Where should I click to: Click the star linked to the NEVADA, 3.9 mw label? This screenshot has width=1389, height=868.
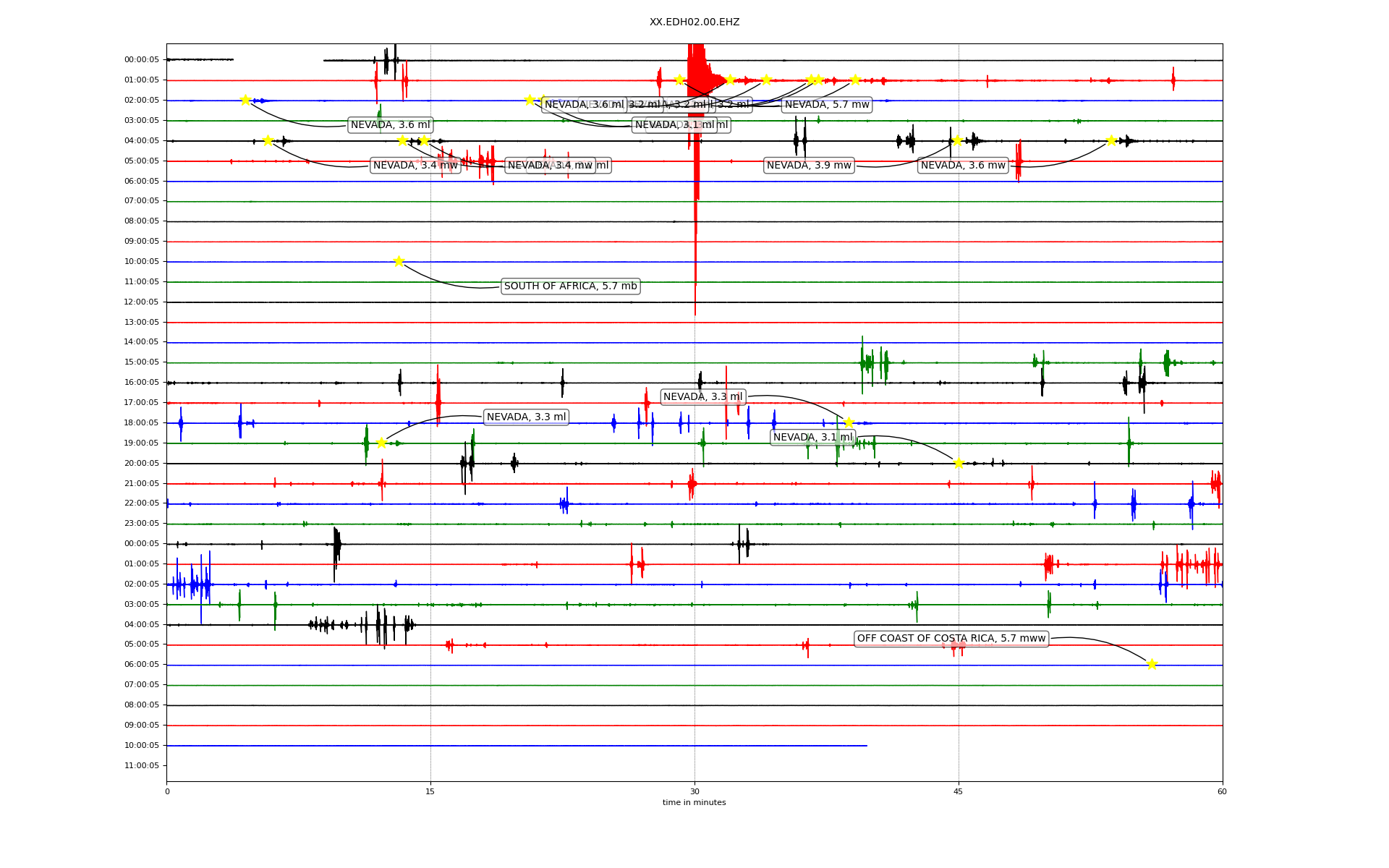tap(957, 140)
